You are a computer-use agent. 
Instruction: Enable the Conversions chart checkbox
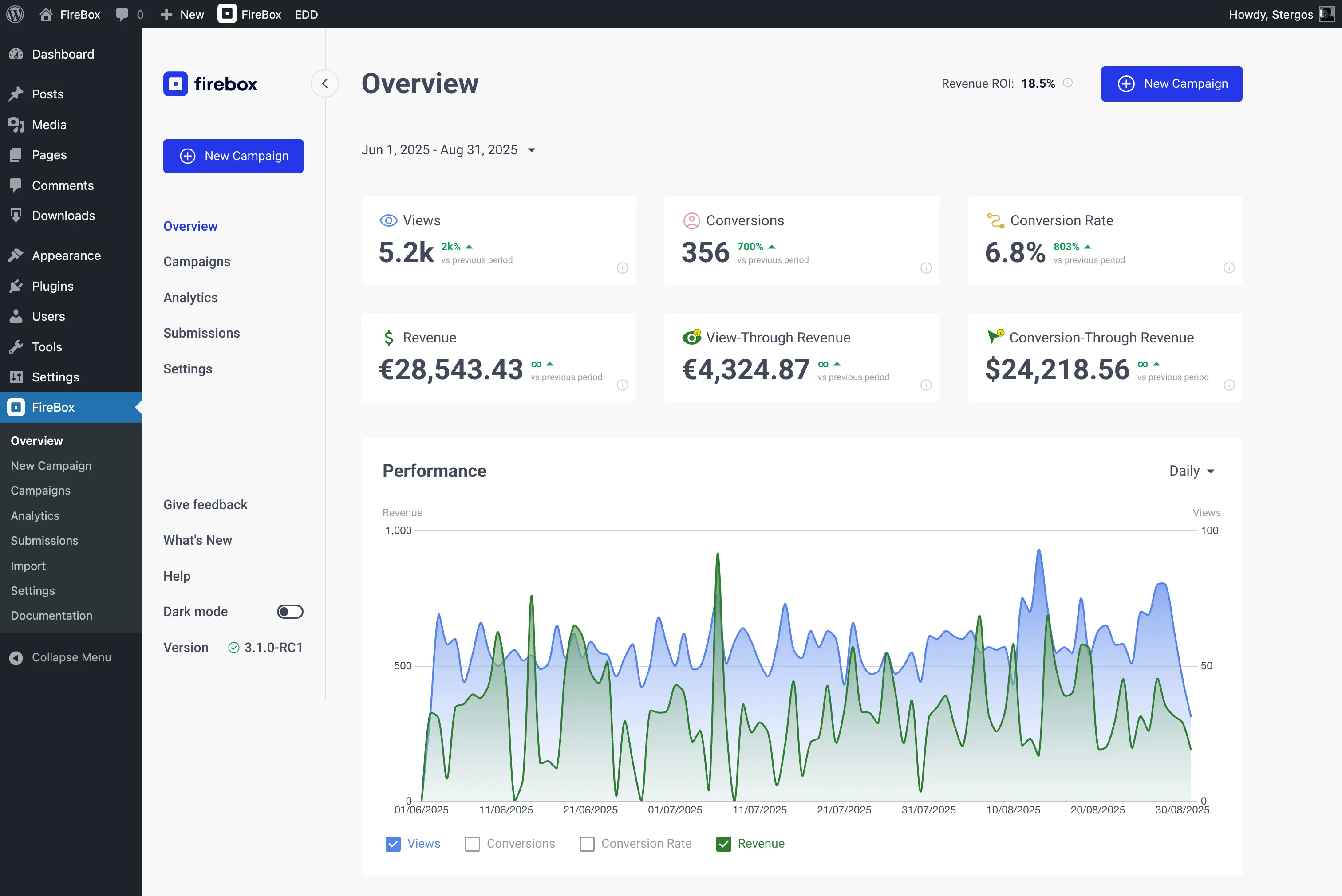point(473,844)
